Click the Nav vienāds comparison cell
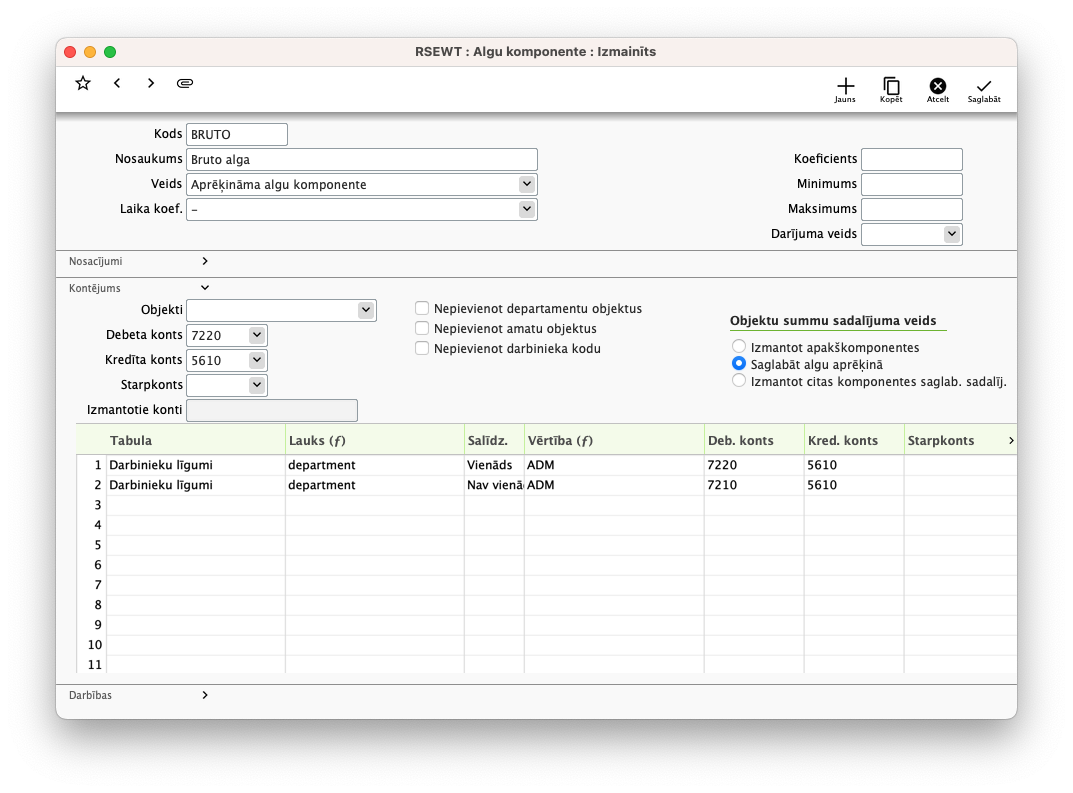 coord(494,485)
